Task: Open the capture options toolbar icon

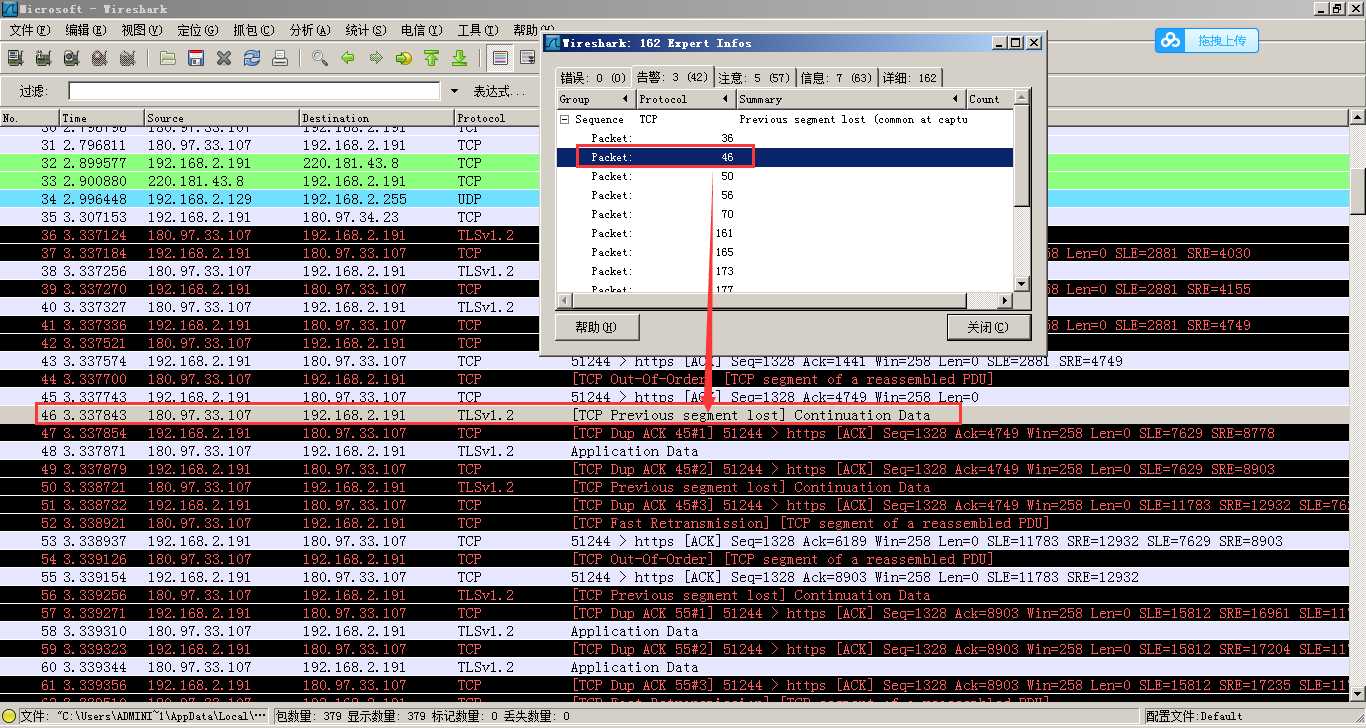Action: coord(44,58)
